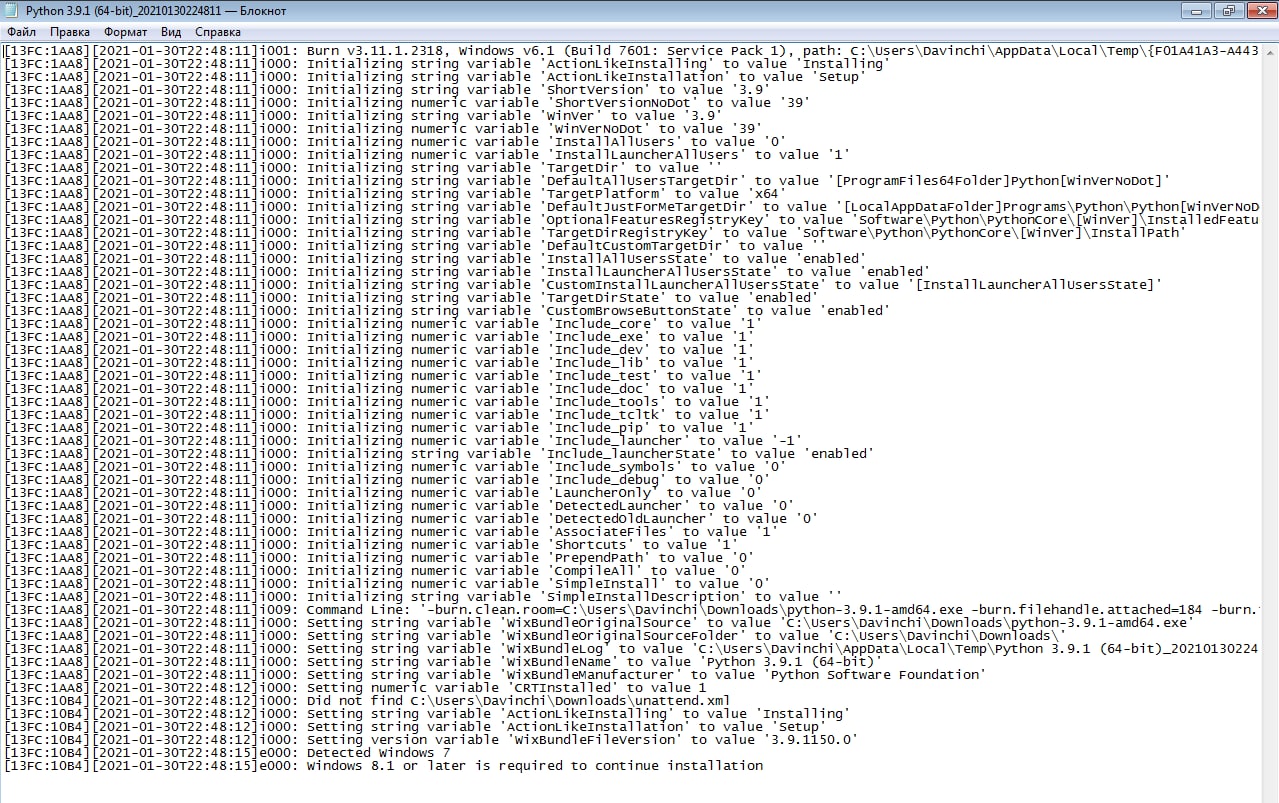Click the line with variable 'WinVerNoDot'
This screenshot has width=1279, height=803.
(x=383, y=128)
